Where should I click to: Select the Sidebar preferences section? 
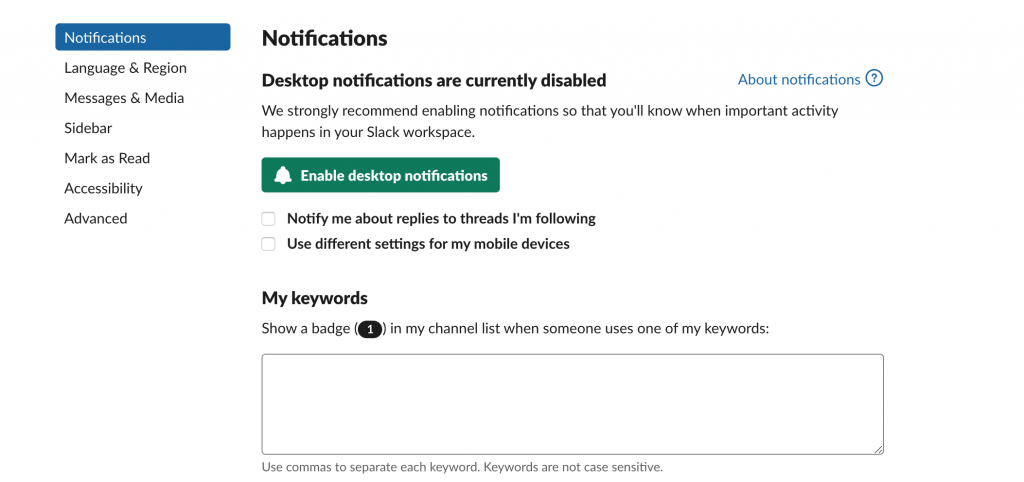[x=88, y=128]
